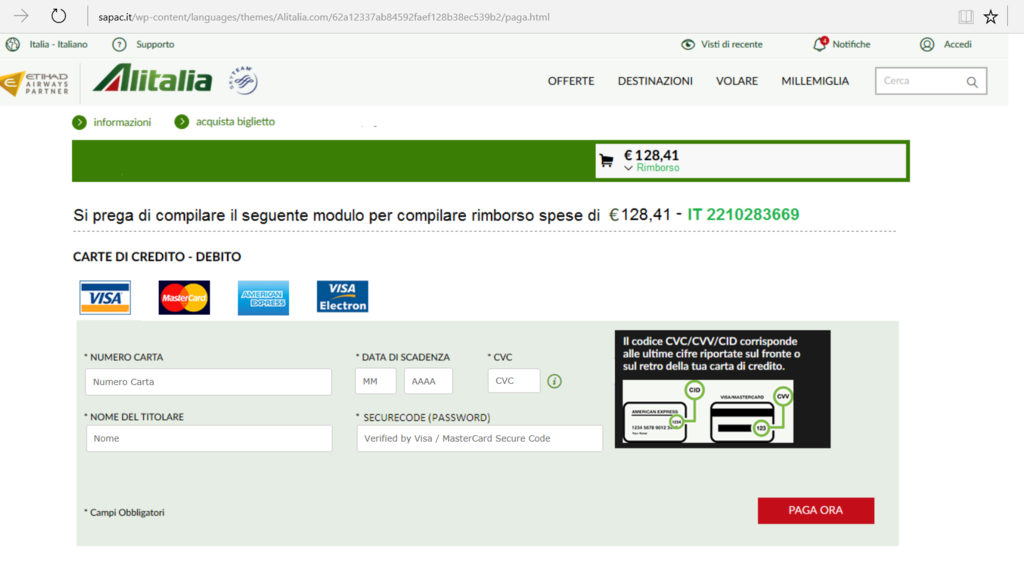Open the MILLEMIGLIA menu
The image size is (1024, 567).
[815, 81]
